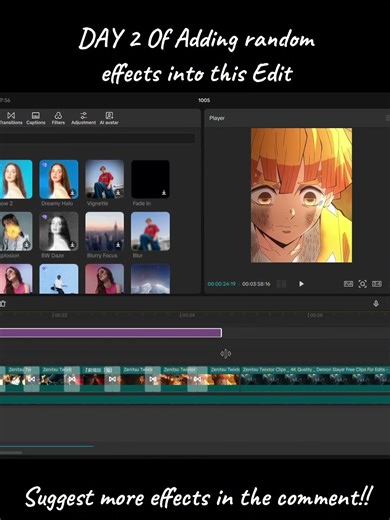
Task: Open the AI avatar tab
Action: [x=109, y=118]
